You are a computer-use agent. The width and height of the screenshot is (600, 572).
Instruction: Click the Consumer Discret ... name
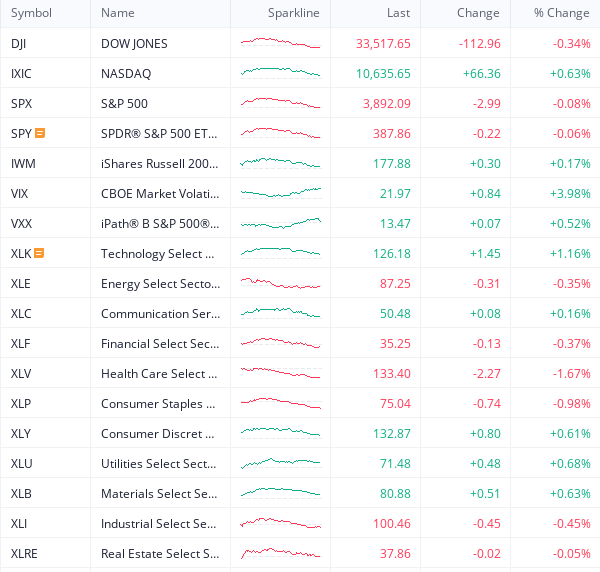point(158,433)
